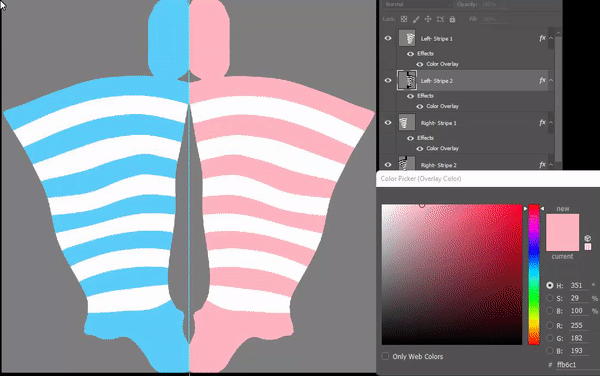The width and height of the screenshot is (600, 376).
Task: Hide the Left- Stripe 1 layer
Action: pos(388,38)
